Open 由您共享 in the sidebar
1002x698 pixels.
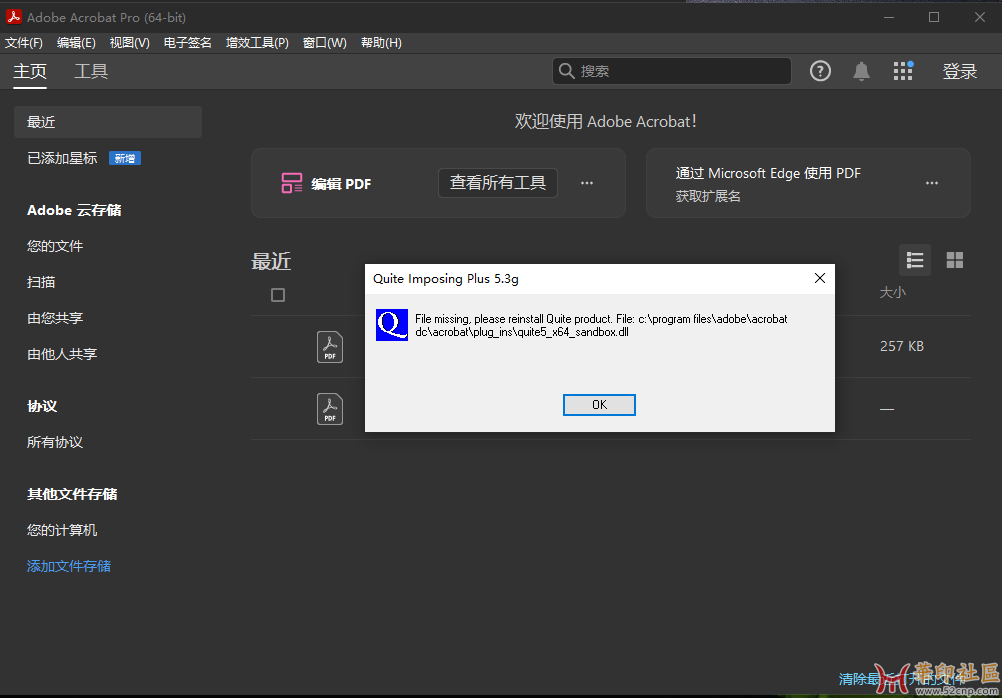pos(55,318)
